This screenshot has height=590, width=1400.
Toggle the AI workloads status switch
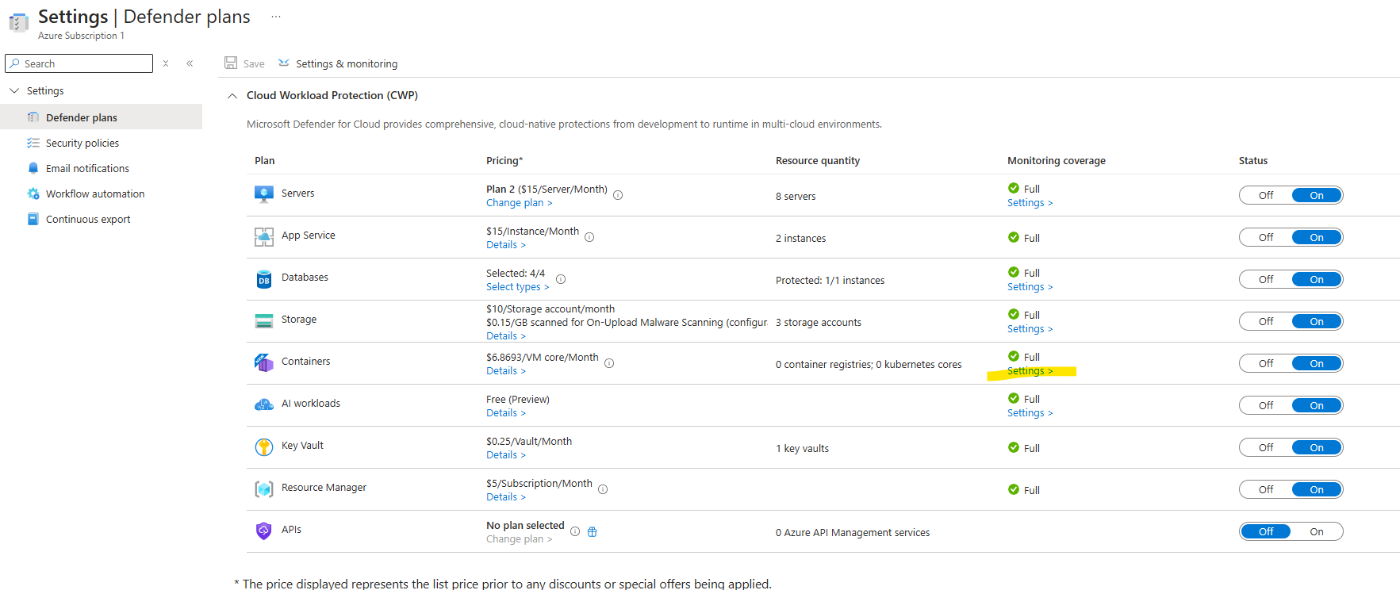click(1291, 405)
